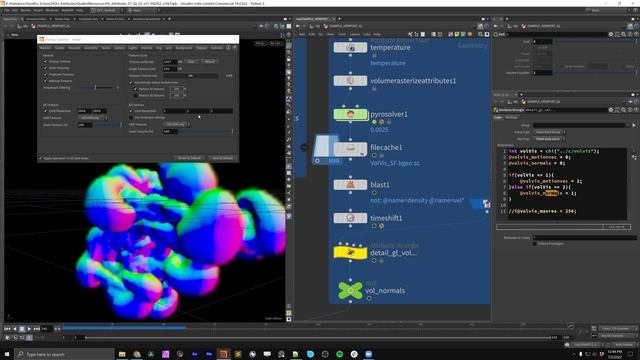Screen dimensions: 640x360
Task: Click the Windows taskbar search box
Action: [64, 354]
